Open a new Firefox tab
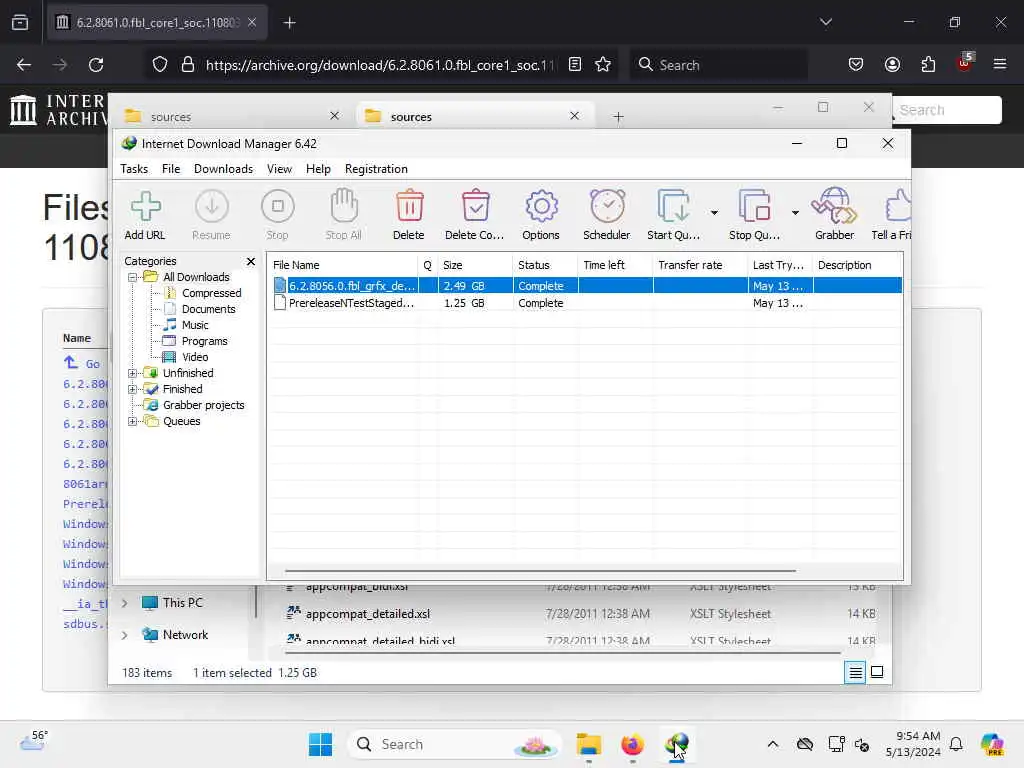This screenshot has width=1024, height=768. coord(289,23)
